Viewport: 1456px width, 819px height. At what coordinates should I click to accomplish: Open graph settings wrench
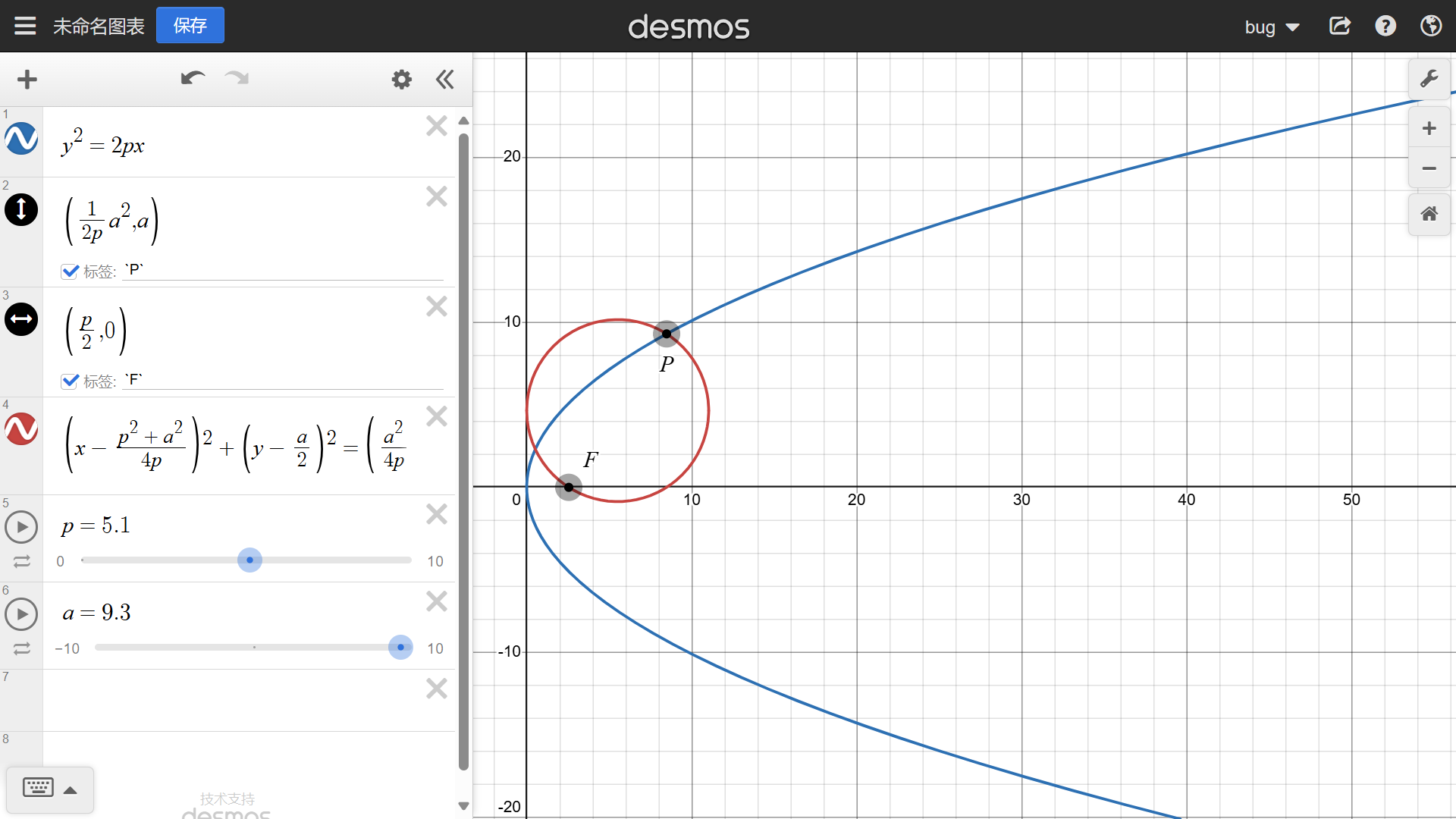(1429, 79)
